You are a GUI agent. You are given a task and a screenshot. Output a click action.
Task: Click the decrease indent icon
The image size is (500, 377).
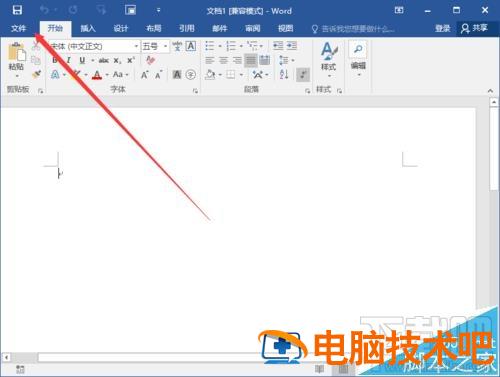(x=278, y=46)
